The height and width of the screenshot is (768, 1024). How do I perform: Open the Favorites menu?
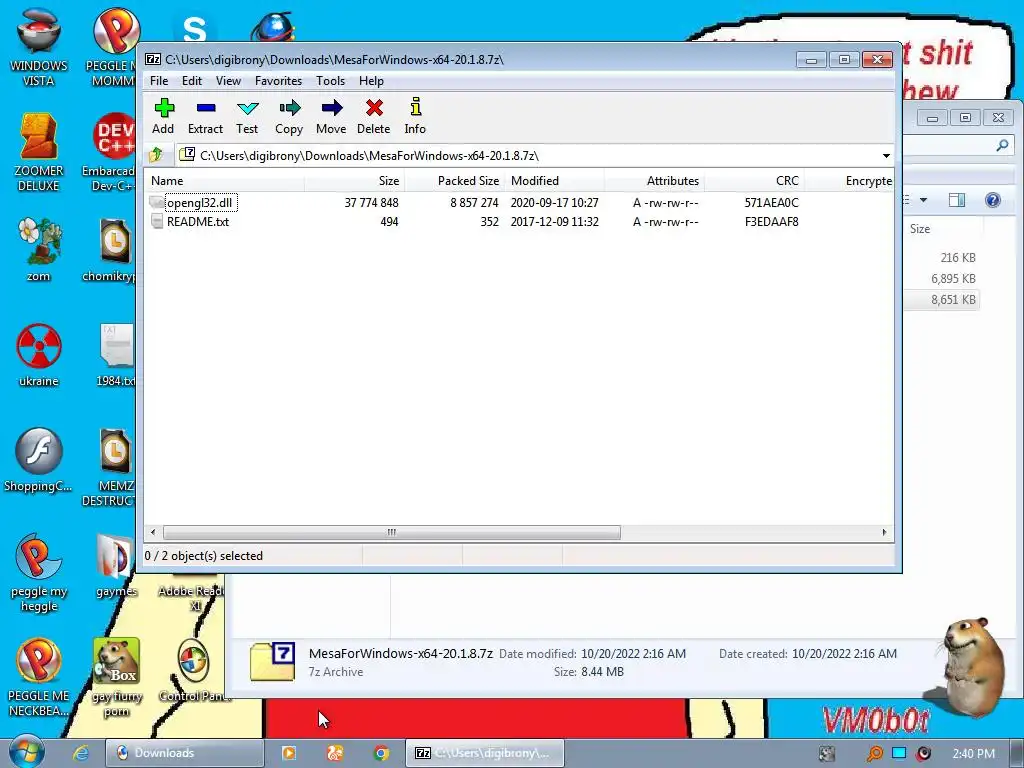[x=278, y=81]
